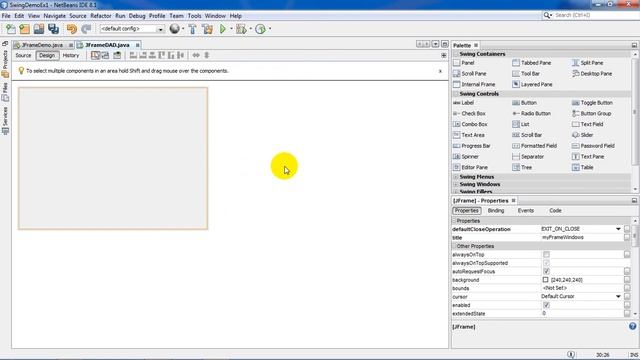Switch editor to Design view

47,56
